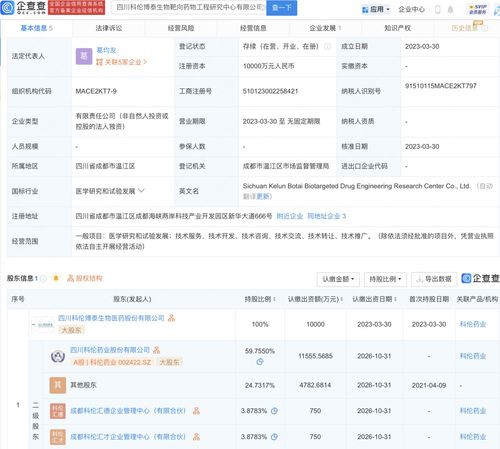Switch to the 企业发展 tab

pyautogui.click(x=325, y=28)
